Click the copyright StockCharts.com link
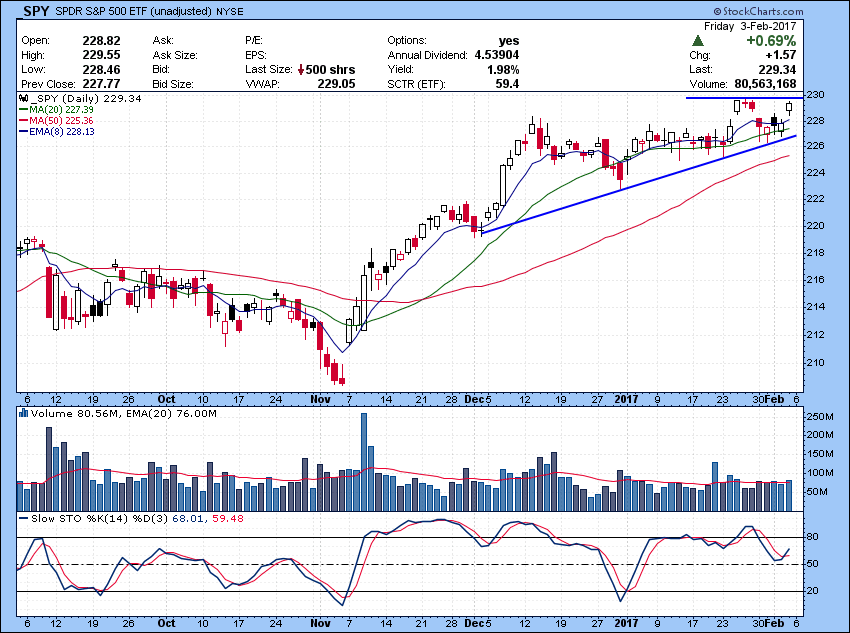 click(x=758, y=11)
